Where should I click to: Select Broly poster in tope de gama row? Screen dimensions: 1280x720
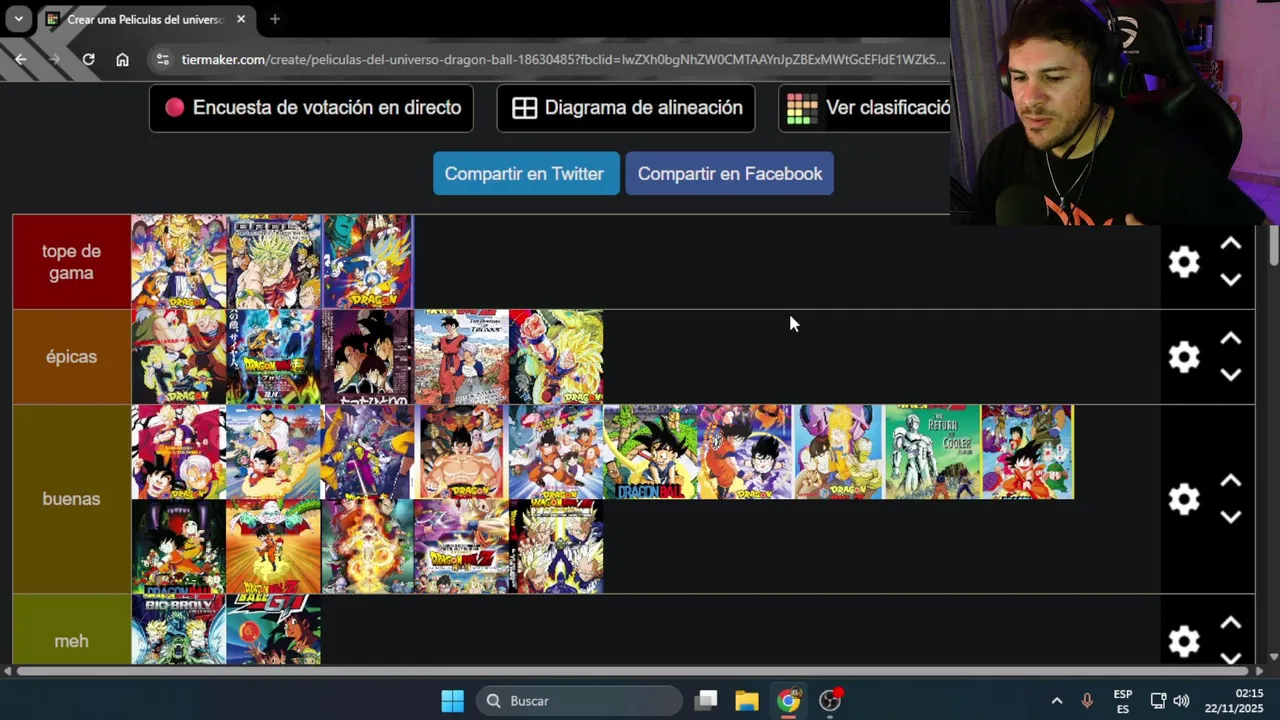coord(273,262)
